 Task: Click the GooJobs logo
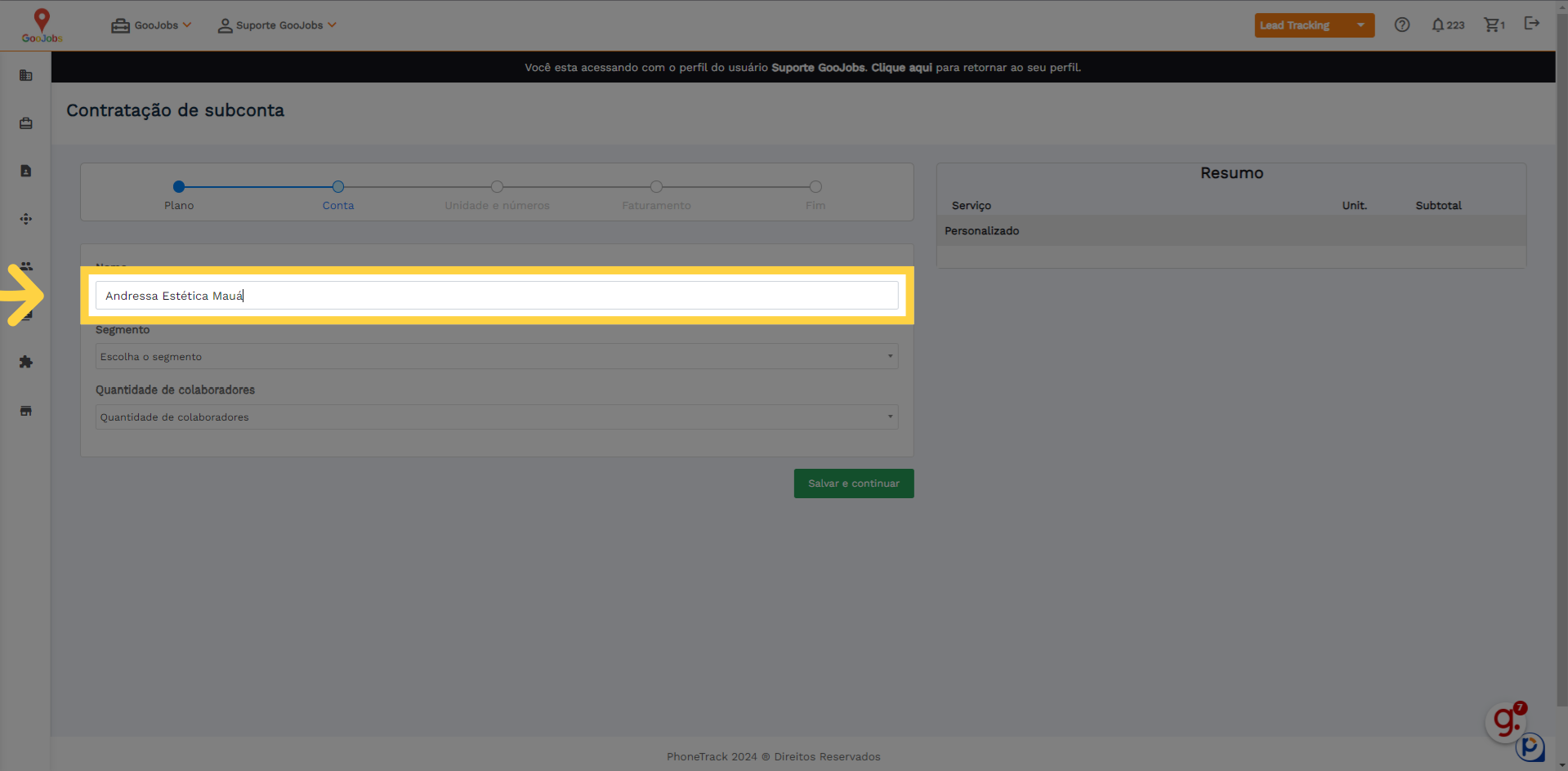click(x=42, y=25)
